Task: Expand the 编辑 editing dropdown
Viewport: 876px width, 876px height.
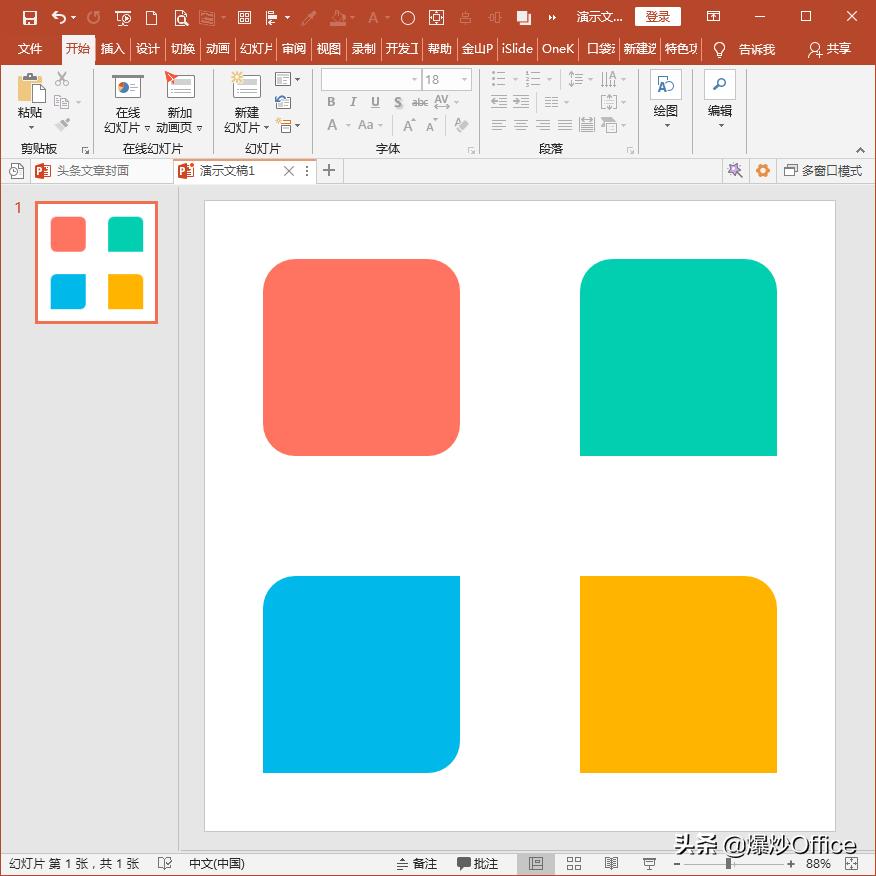Action: pos(720,126)
